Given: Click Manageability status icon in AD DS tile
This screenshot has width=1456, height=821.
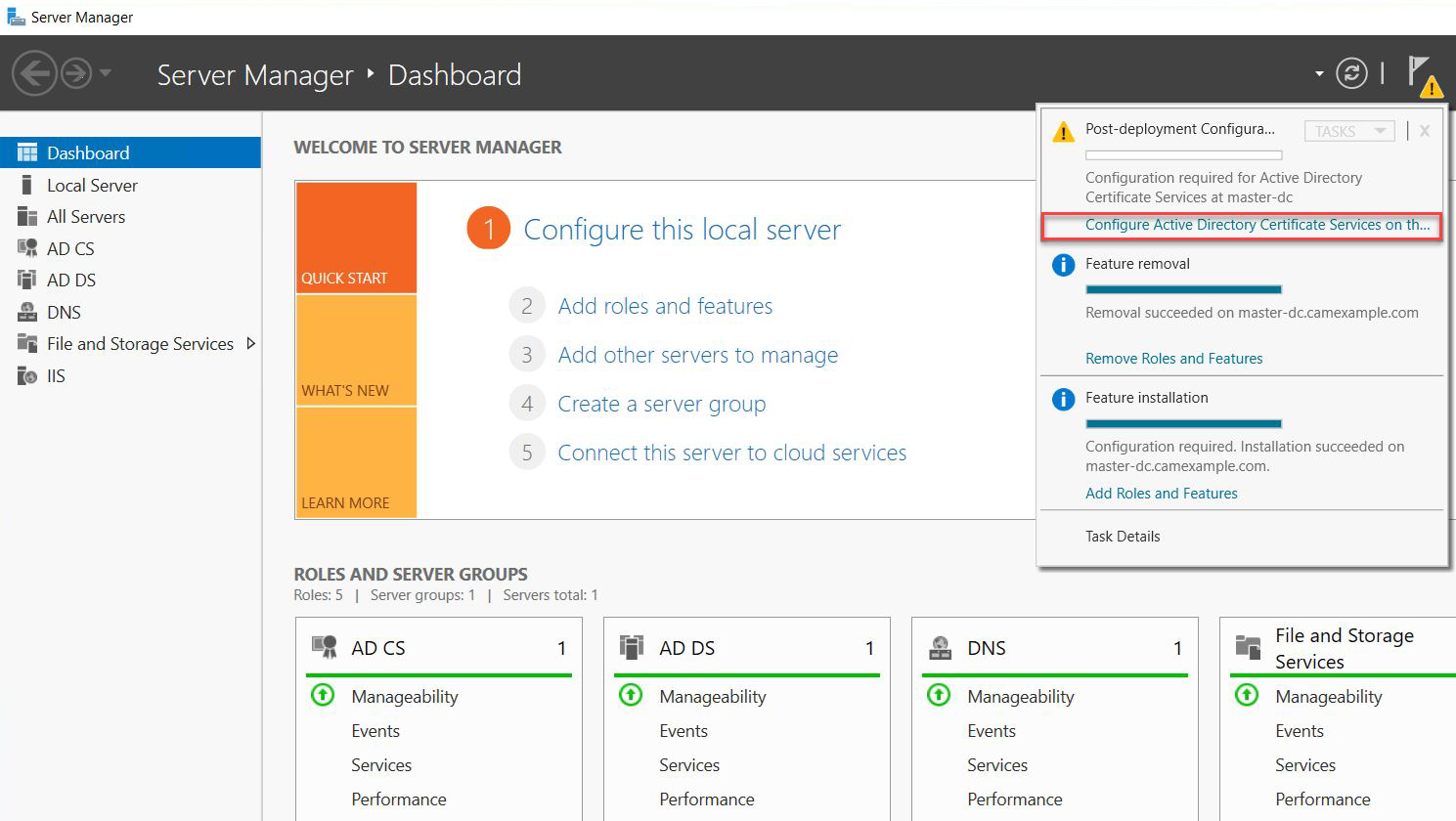Looking at the screenshot, I should point(631,695).
